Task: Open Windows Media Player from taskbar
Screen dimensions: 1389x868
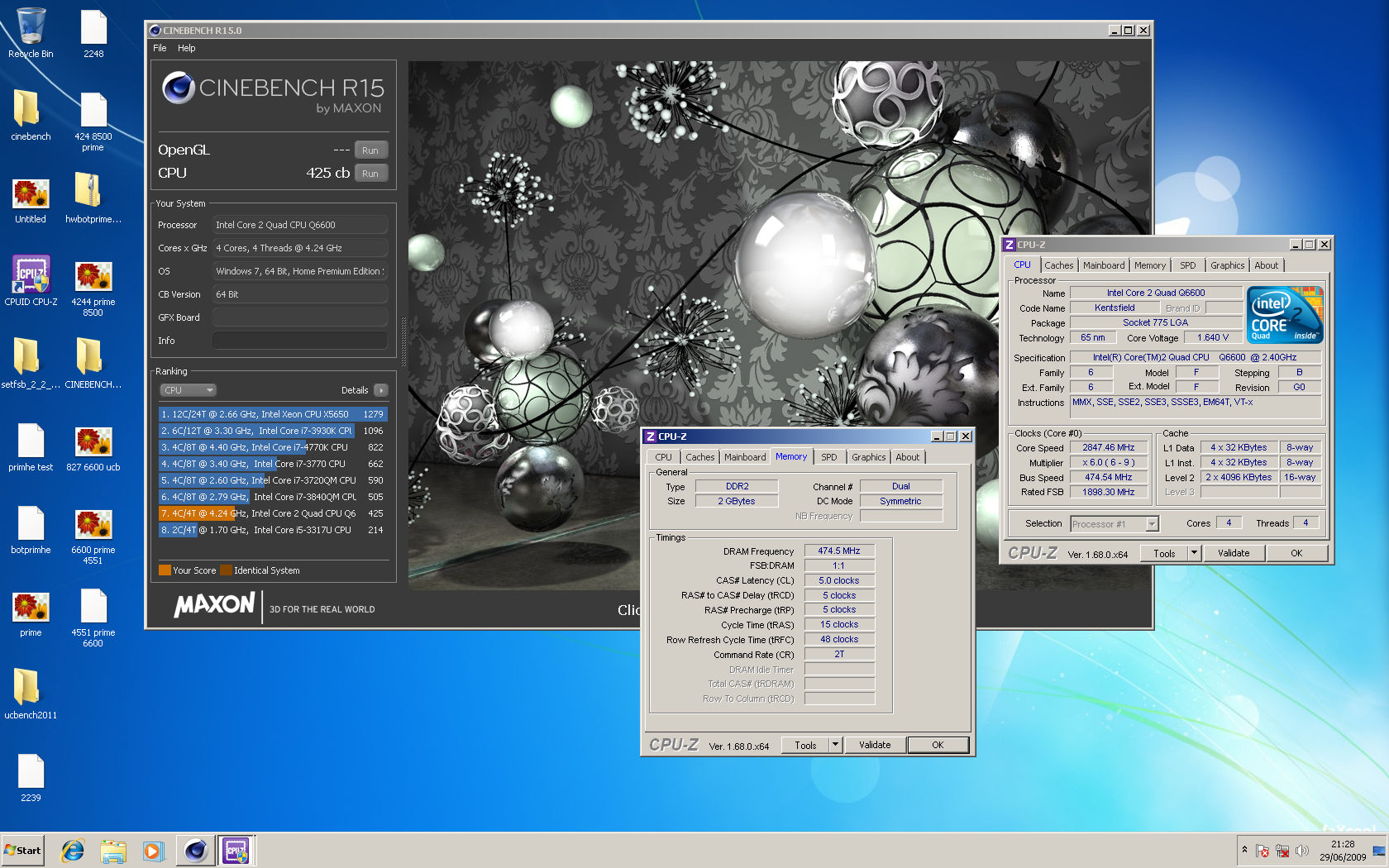Action: pyautogui.click(x=153, y=851)
